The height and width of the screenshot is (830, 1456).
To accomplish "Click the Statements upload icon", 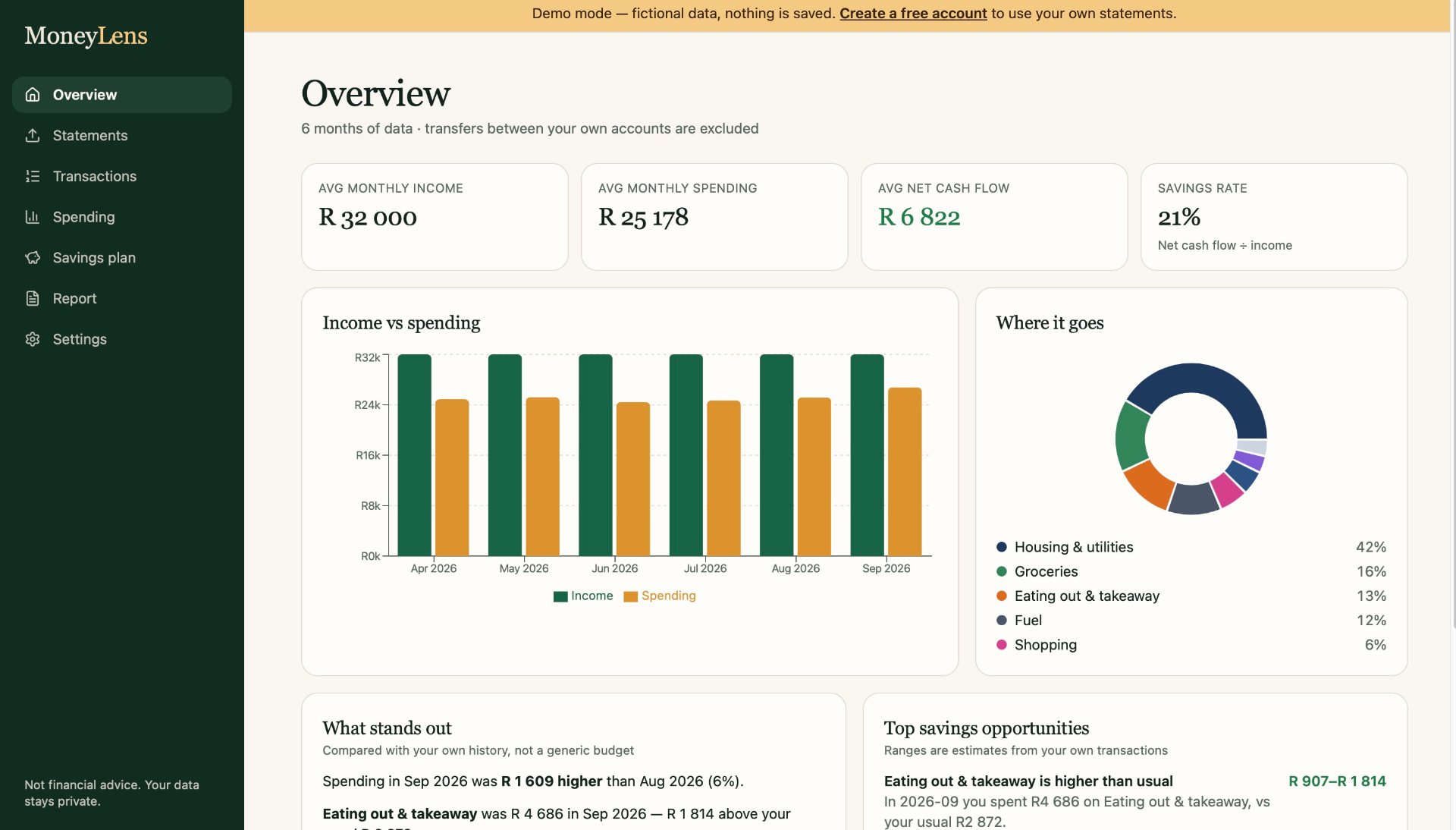I will [x=33, y=135].
